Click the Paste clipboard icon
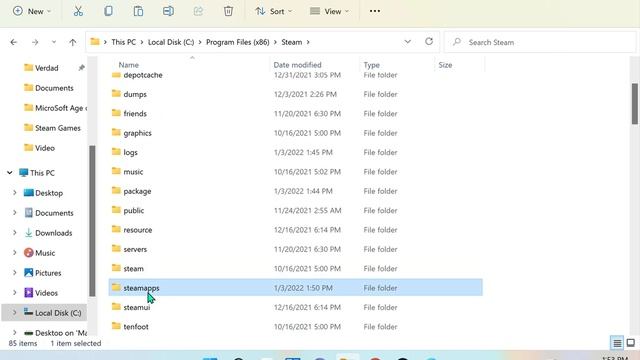The height and width of the screenshot is (360, 640). coord(138,11)
